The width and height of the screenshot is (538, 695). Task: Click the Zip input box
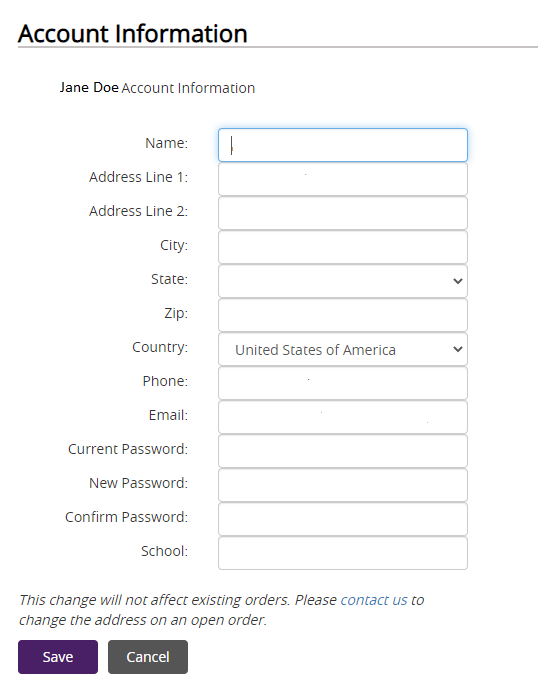tap(343, 315)
